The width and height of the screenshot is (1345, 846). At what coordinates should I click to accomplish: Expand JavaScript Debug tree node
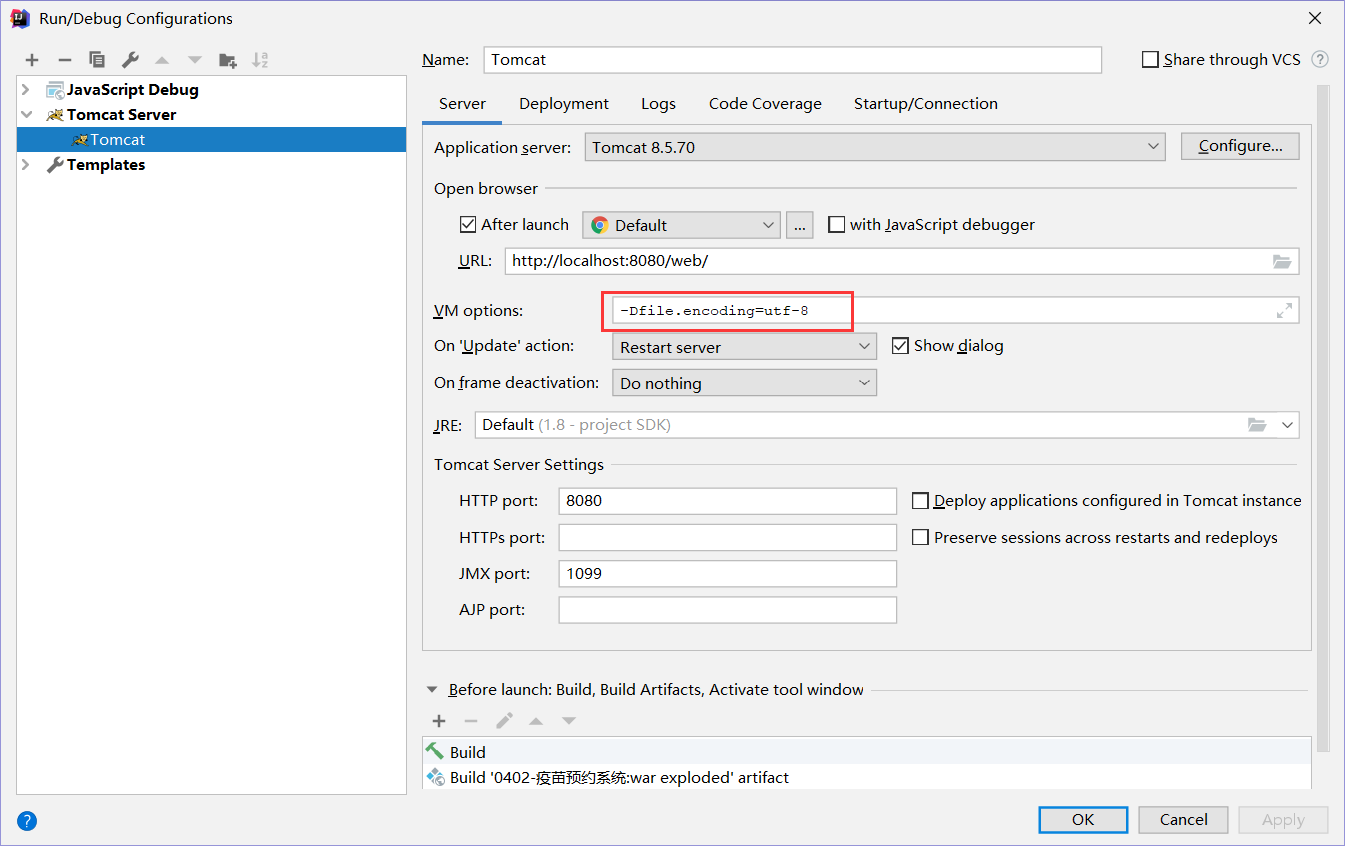coord(26,90)
